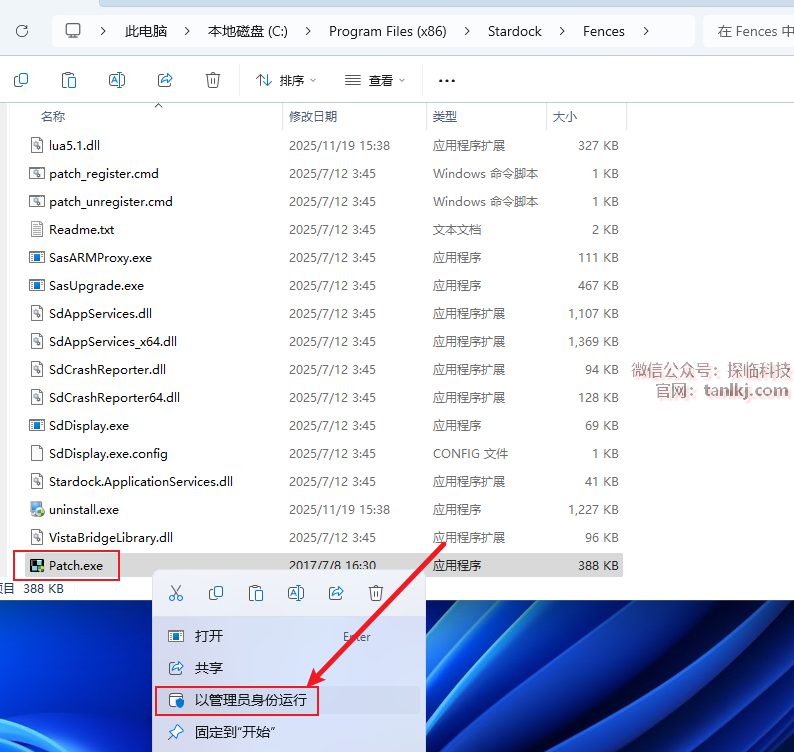Click the share icon in top toolbar

click(x=165, y=80)
